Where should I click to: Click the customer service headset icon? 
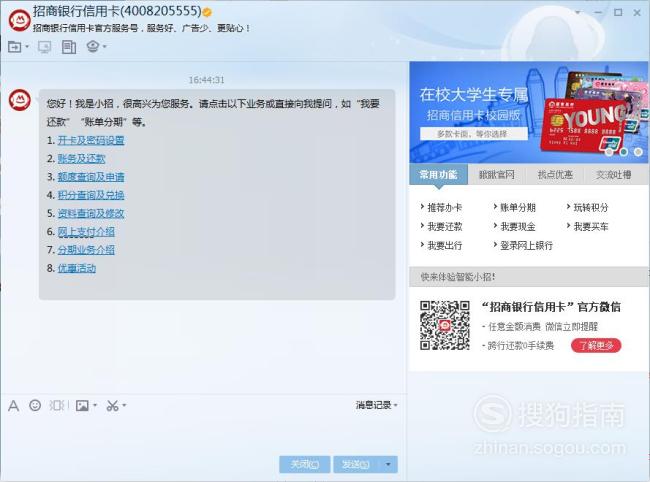(93, 46)
